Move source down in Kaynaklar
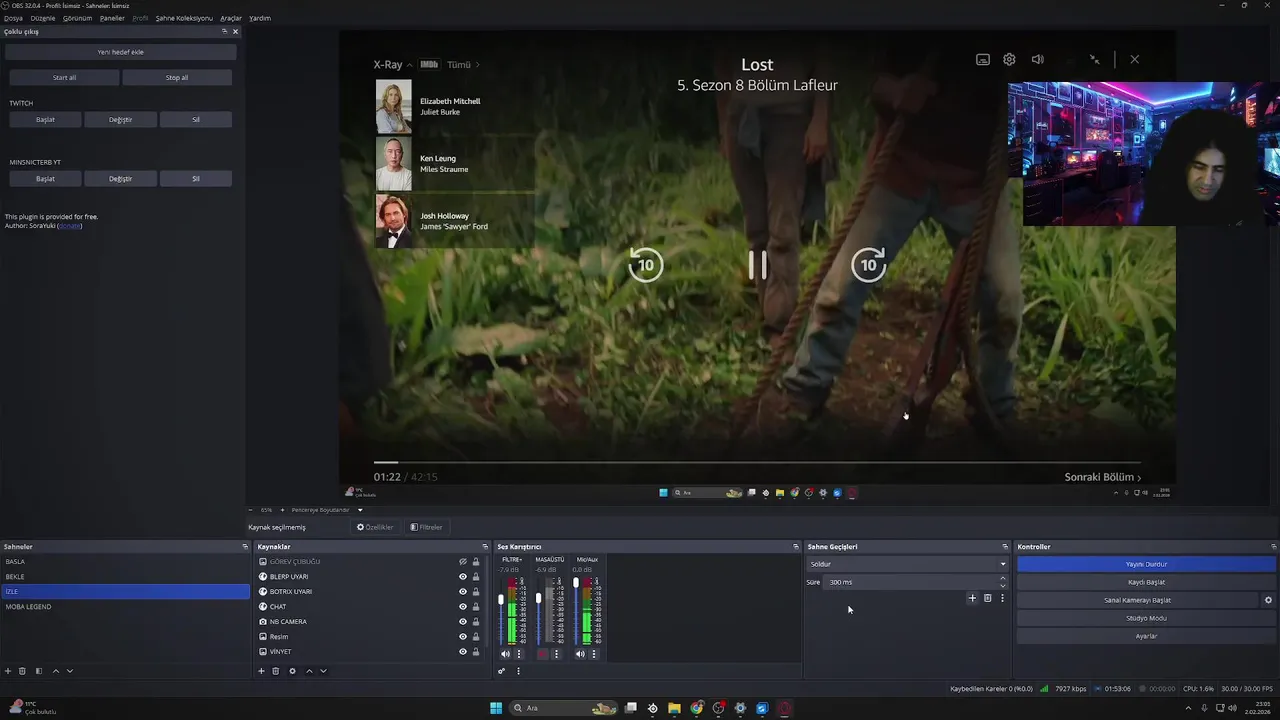 [323, 671]
